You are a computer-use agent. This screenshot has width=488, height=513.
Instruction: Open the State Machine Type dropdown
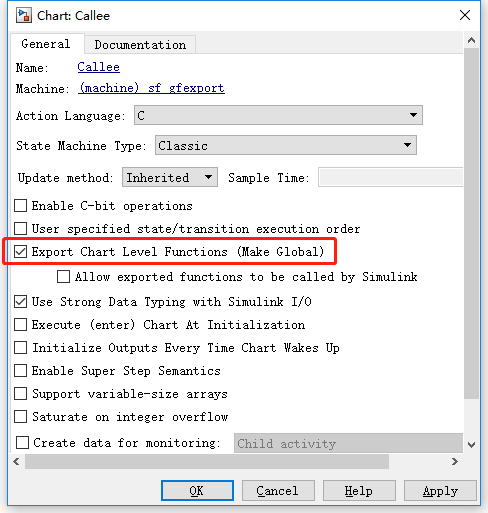click(x=286, y=145)
